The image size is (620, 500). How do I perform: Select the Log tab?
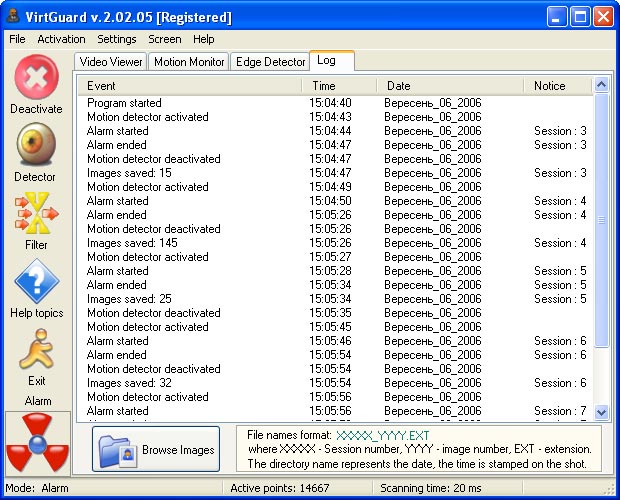331,60
